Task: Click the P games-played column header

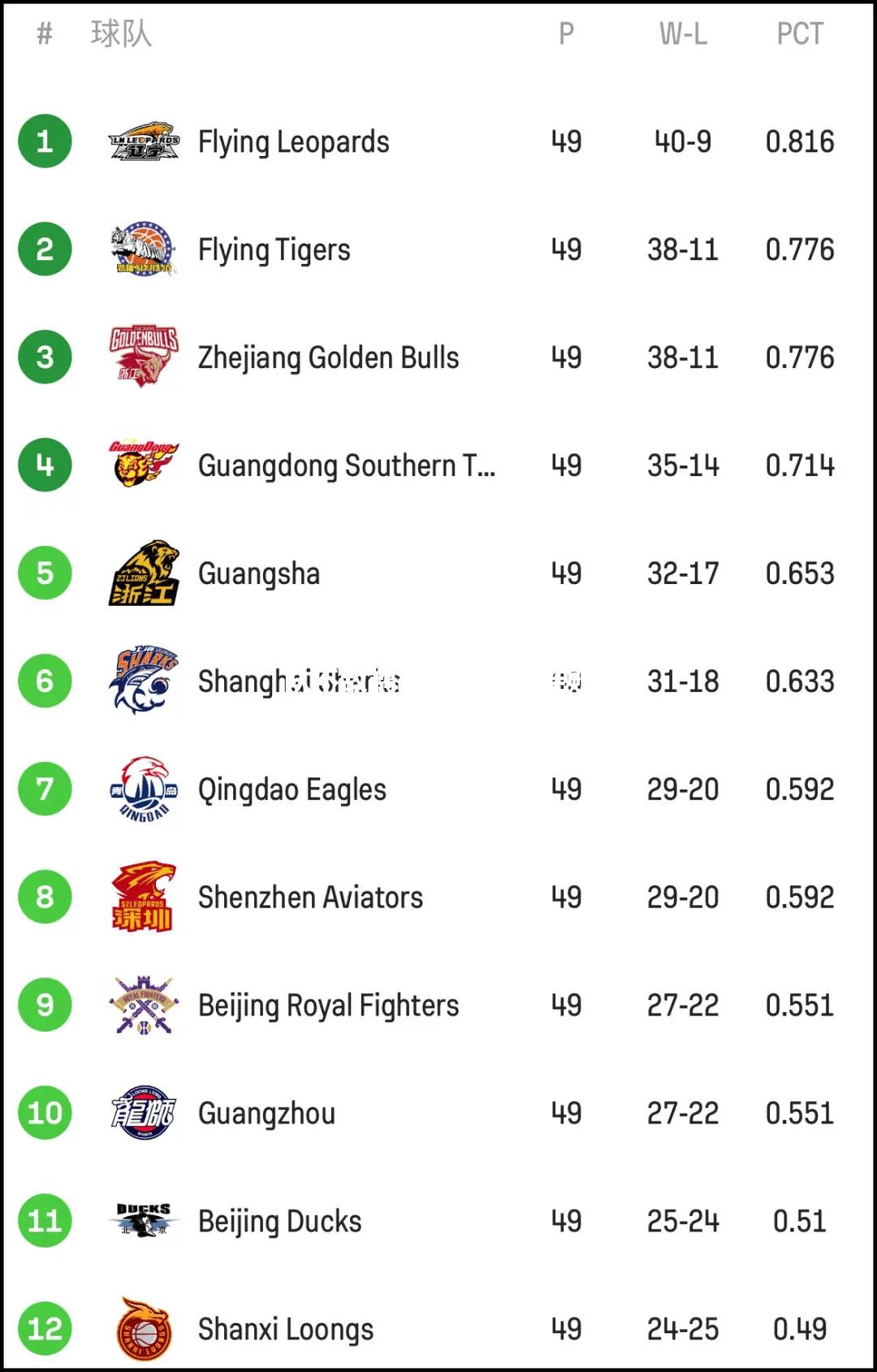Action: point(566,33)
